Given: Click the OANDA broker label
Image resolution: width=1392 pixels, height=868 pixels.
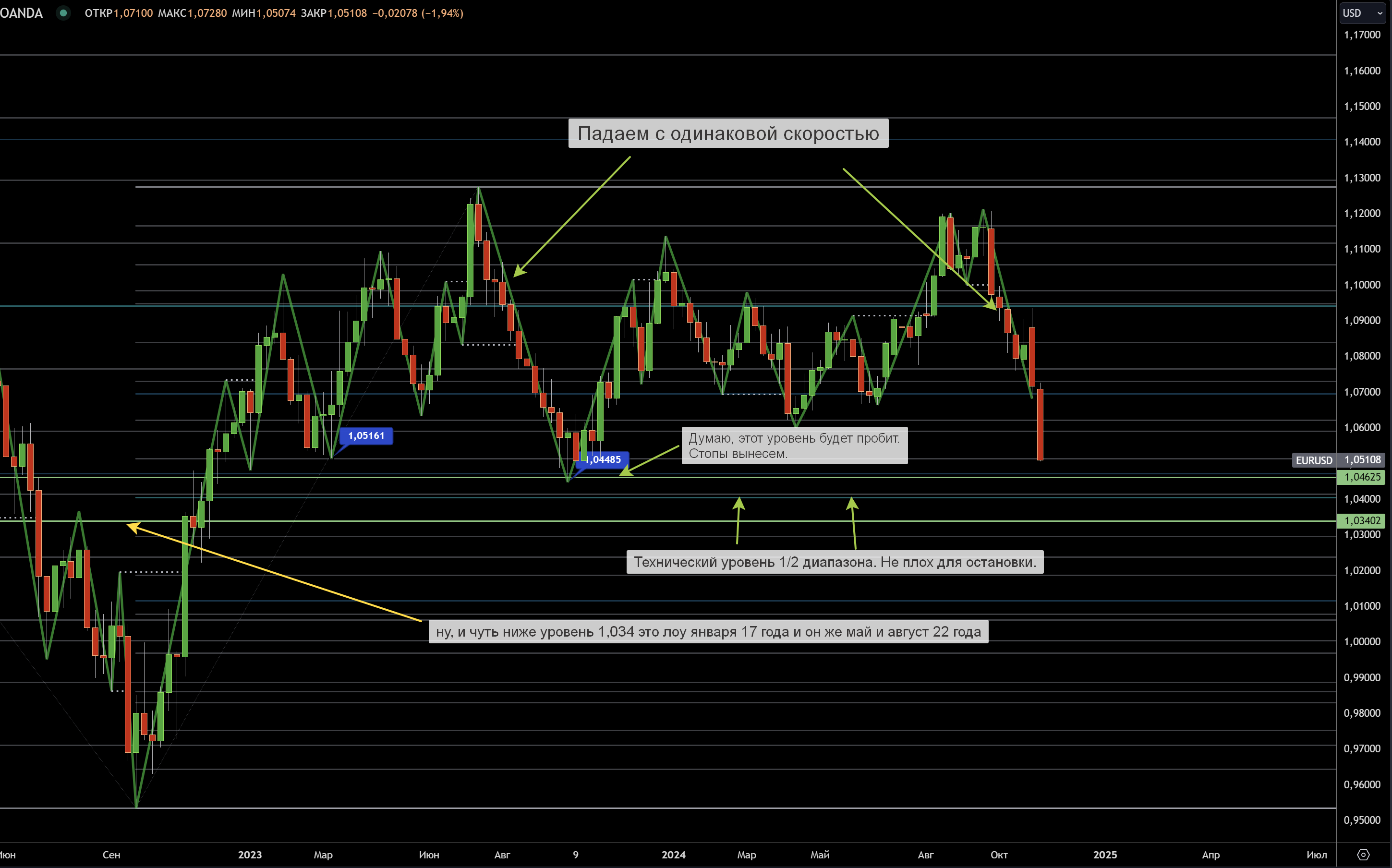Looking at the screenshot, I should 21,12.
